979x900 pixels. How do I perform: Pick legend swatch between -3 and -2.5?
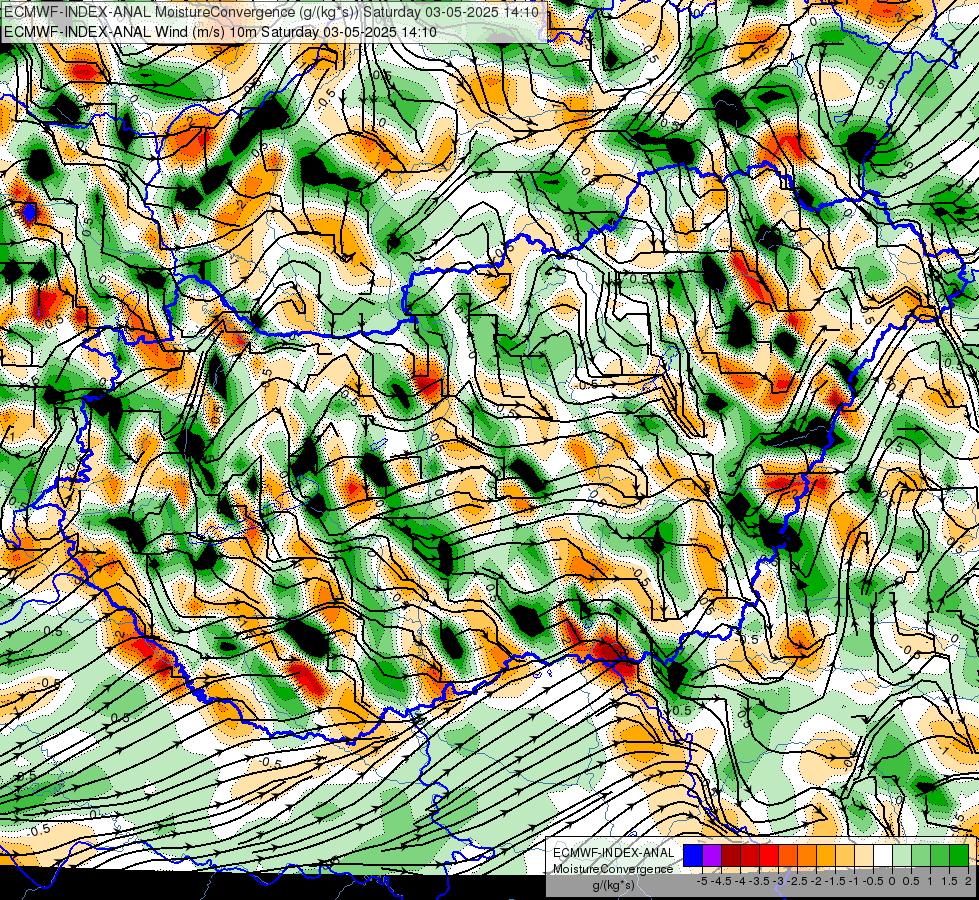click(x=788, y=855)
